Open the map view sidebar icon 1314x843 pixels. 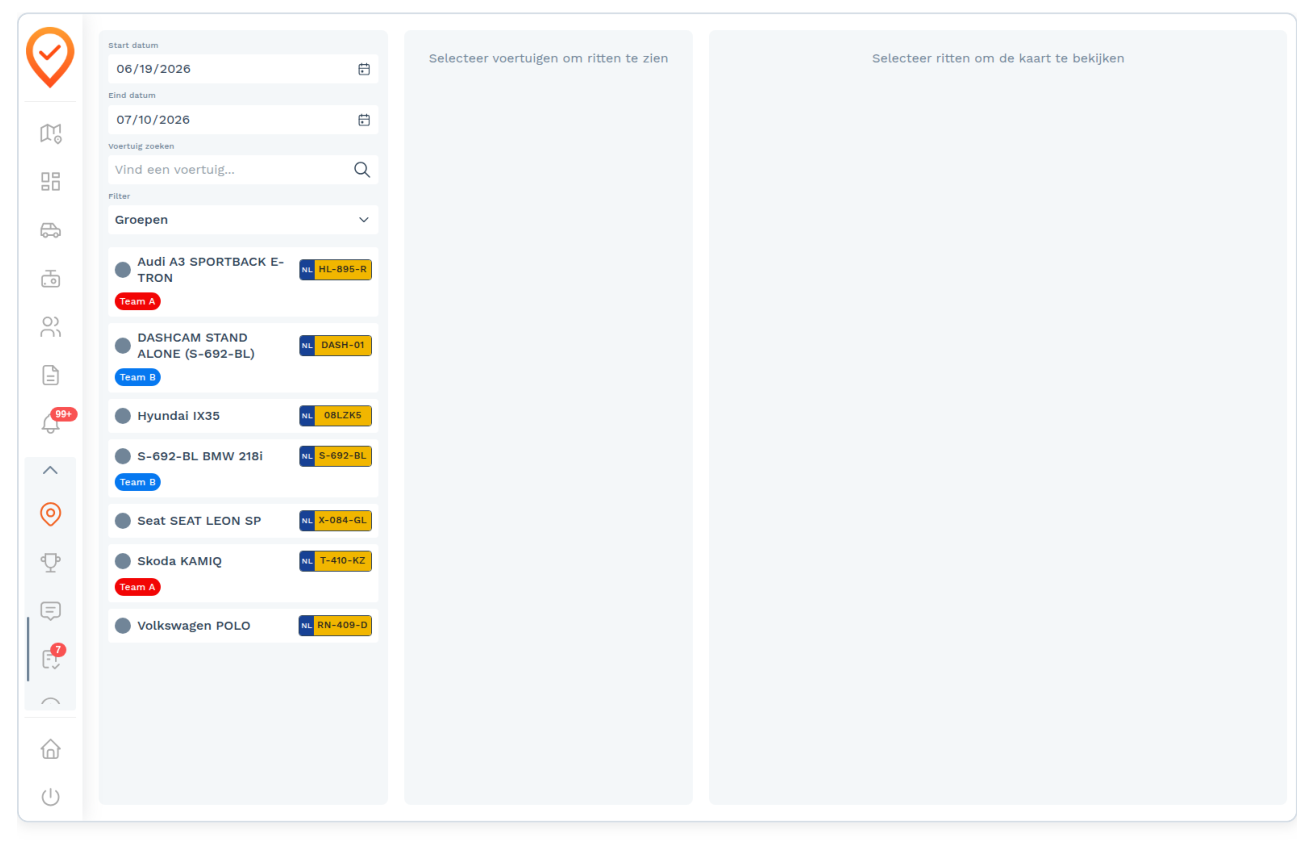(x=50, y=133)
